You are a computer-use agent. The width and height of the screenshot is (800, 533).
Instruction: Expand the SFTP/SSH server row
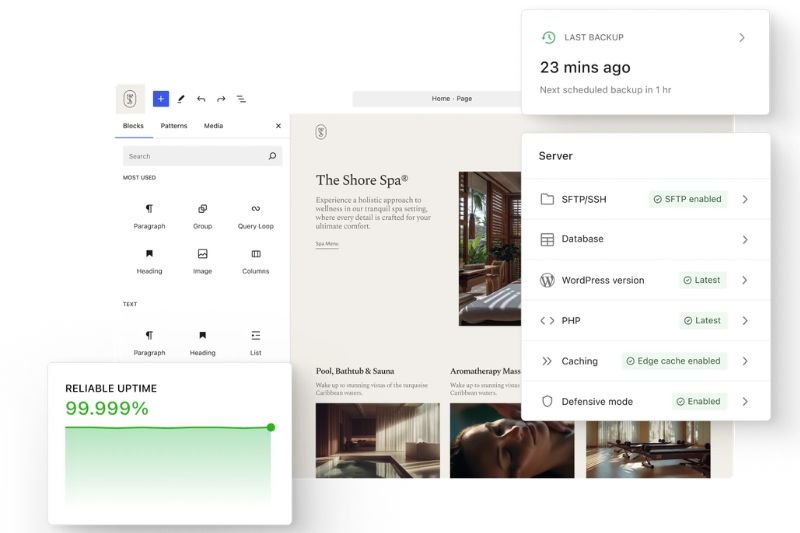(x=745, y=199)
